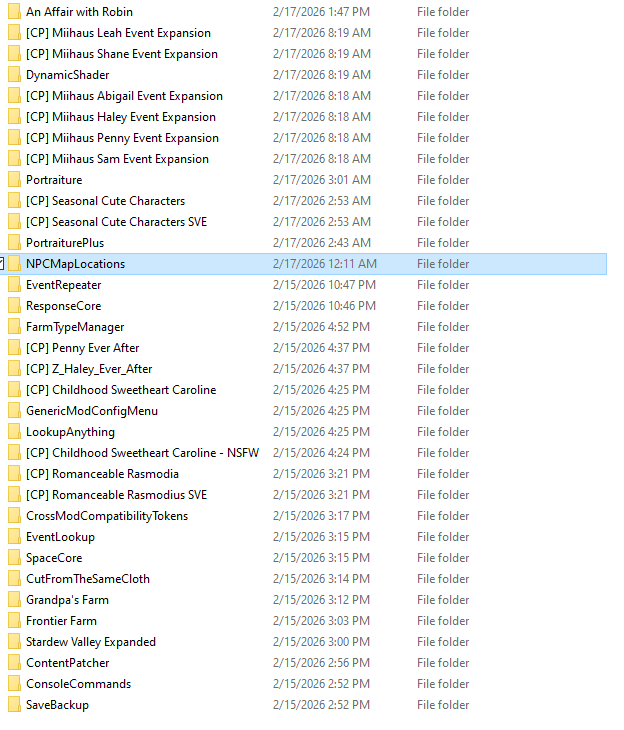Click the date 2/15/2026 2:56 PM
Screen dimensions: 624x730
pyautogui.click(x=321, y=662)
